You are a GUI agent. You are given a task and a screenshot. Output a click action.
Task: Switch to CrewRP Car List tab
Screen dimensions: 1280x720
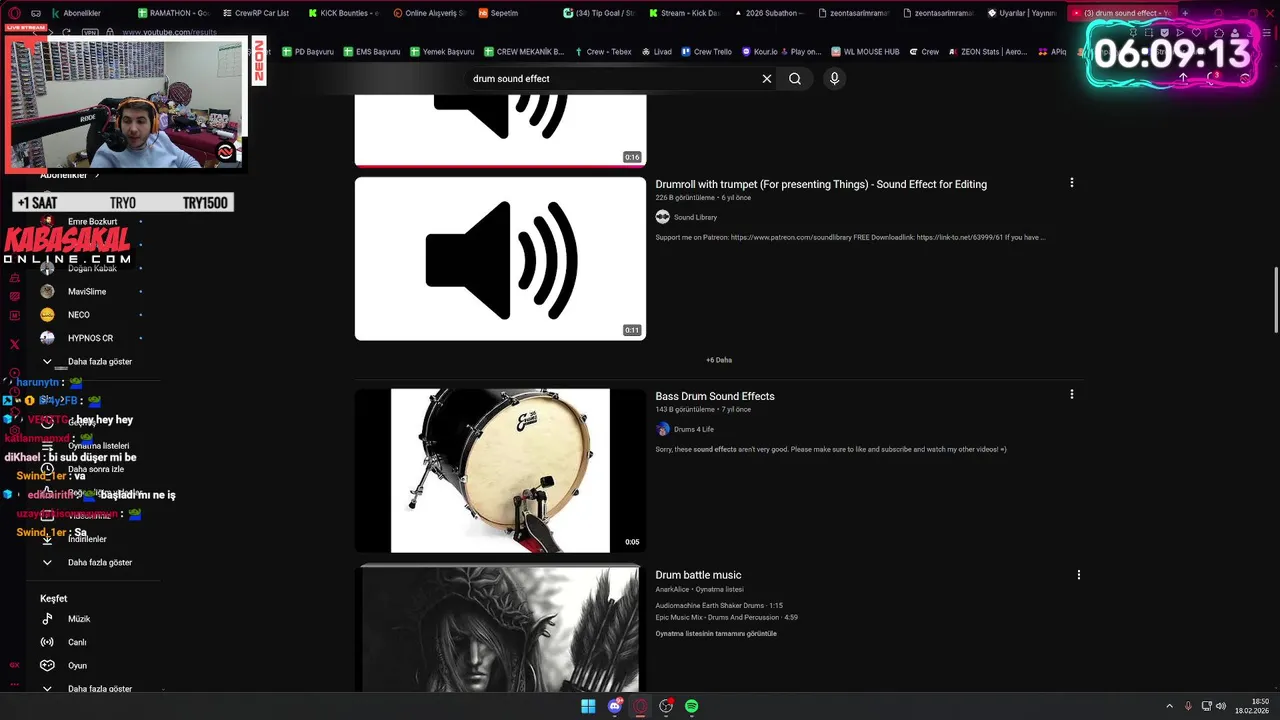click(255, 13)
